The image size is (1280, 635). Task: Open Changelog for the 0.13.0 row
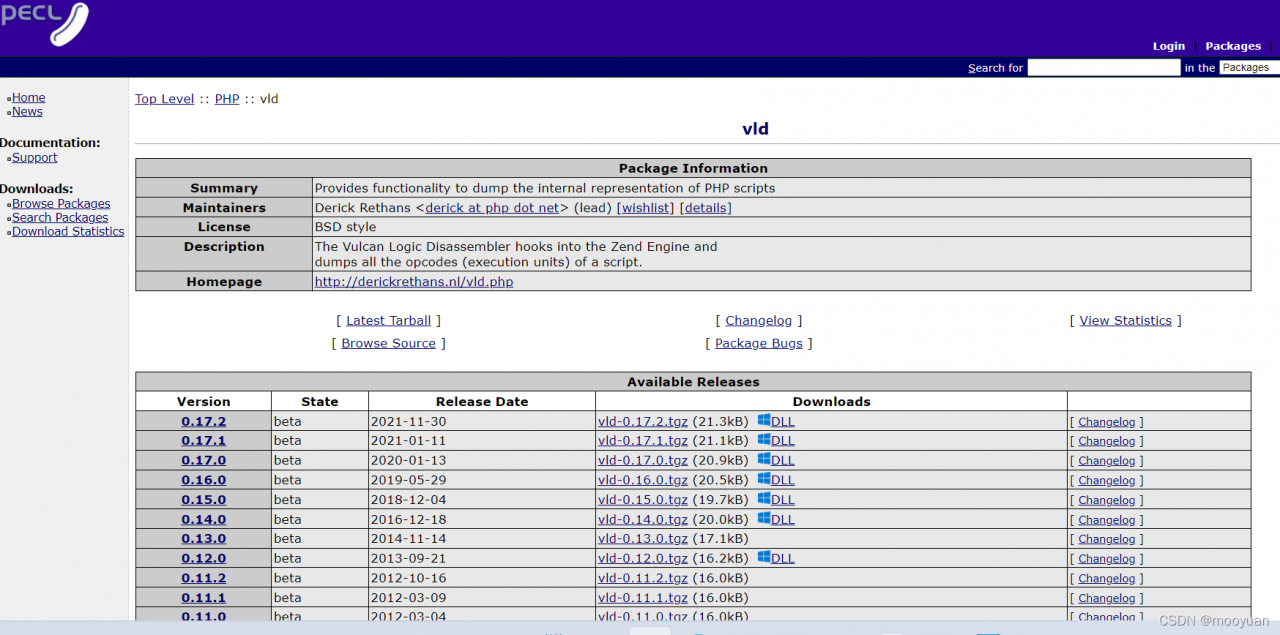coord(1106,539)
